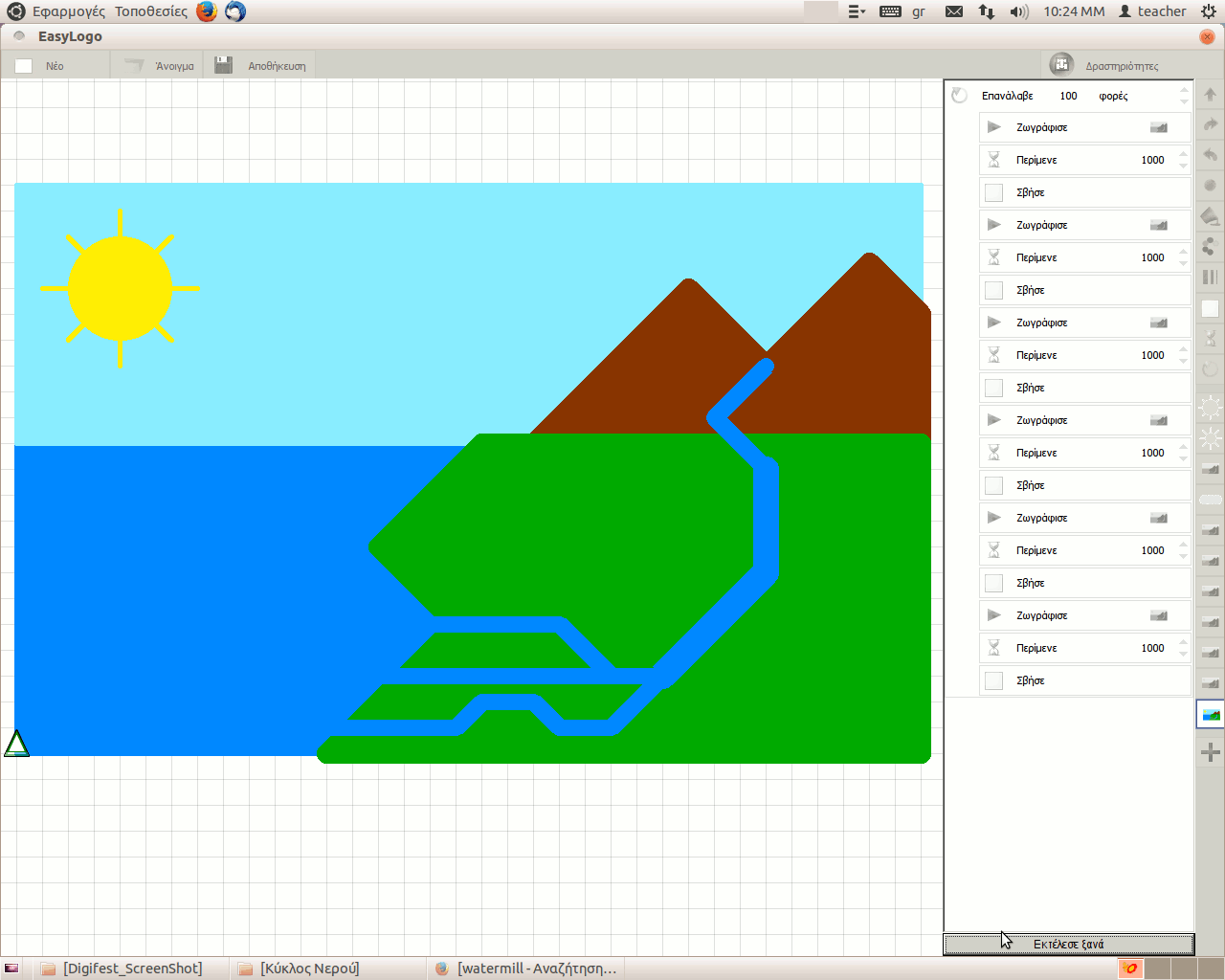Switch to the Κύκλος Νερού taskbar window

pos(299,969)
